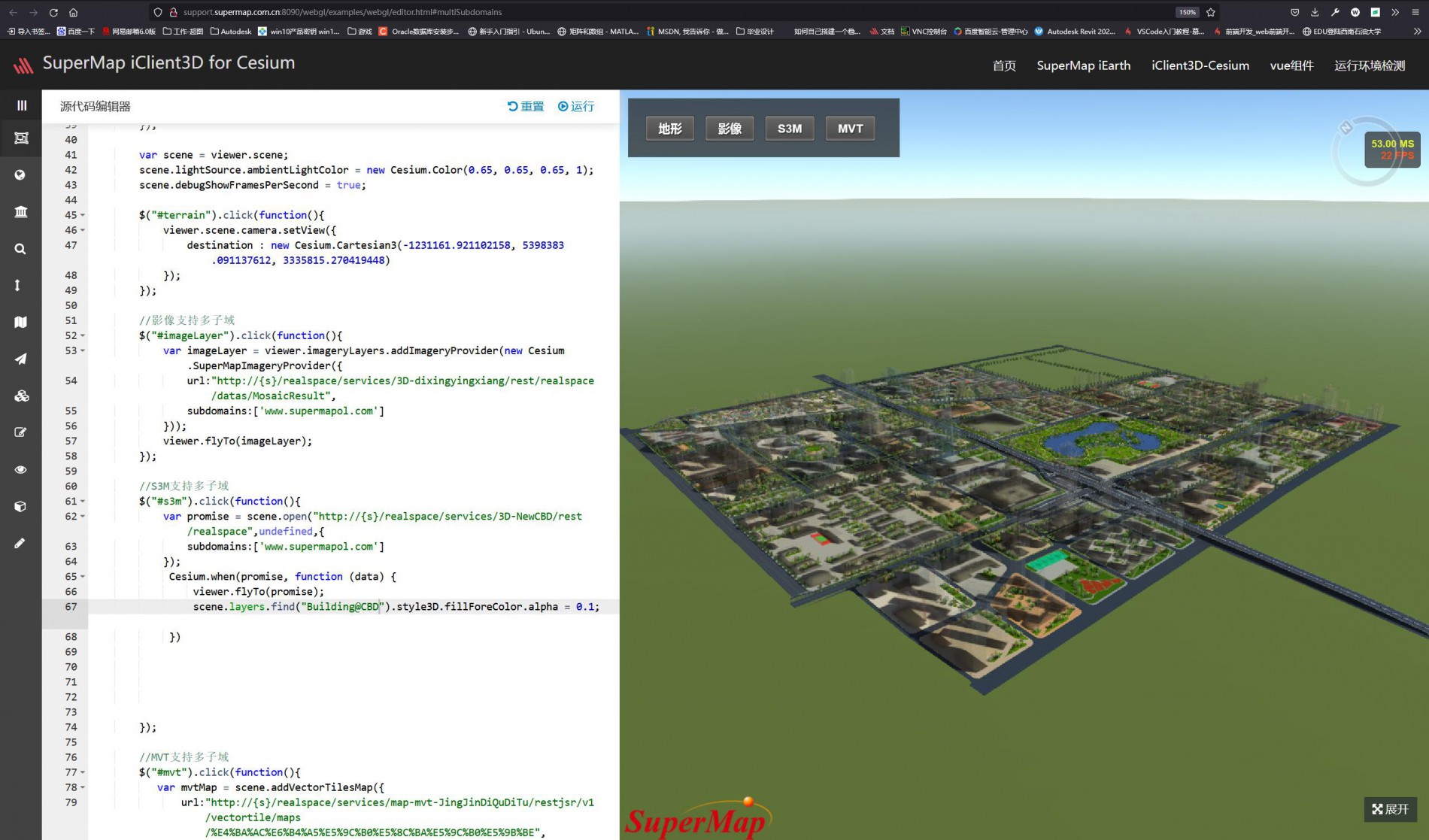Click the 53.00 MS FPS readout
Screen dimensions: 1429x840
point(1392,149)
